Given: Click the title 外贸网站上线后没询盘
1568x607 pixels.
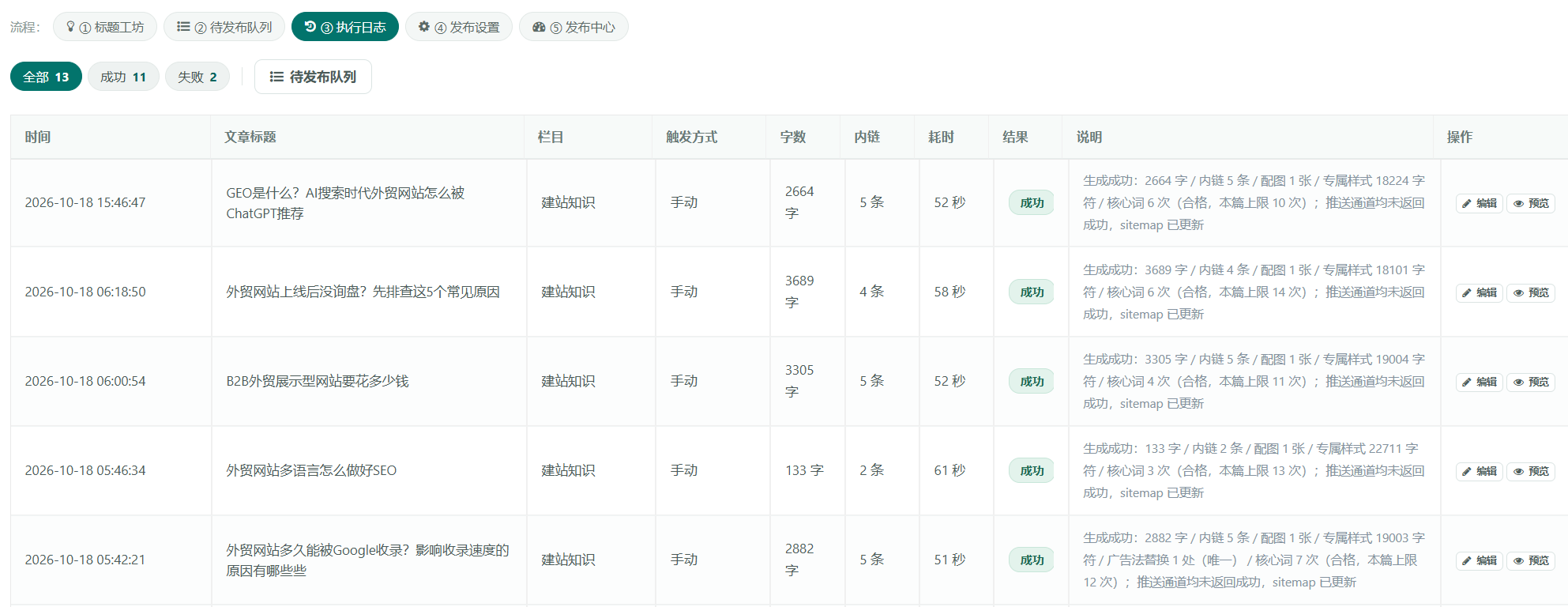Looking at the screenshot, I should tap(363, 292).
